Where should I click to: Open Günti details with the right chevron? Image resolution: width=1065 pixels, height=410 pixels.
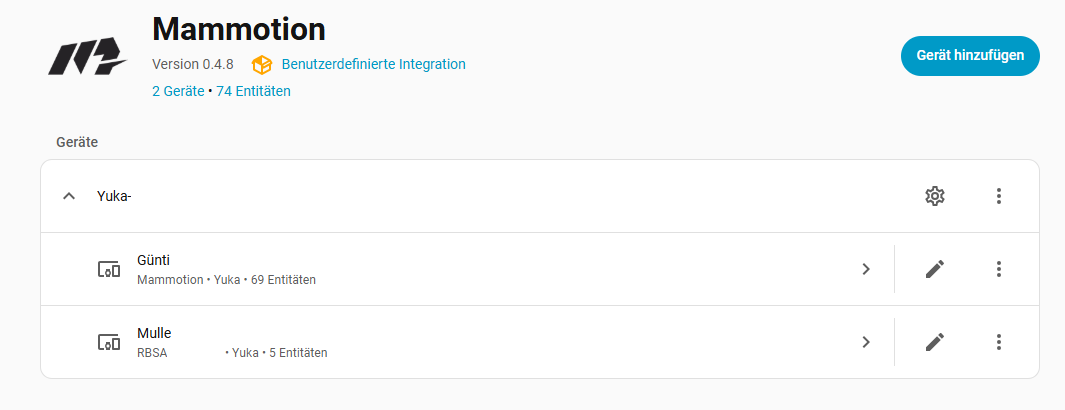[x=866, y=269]
